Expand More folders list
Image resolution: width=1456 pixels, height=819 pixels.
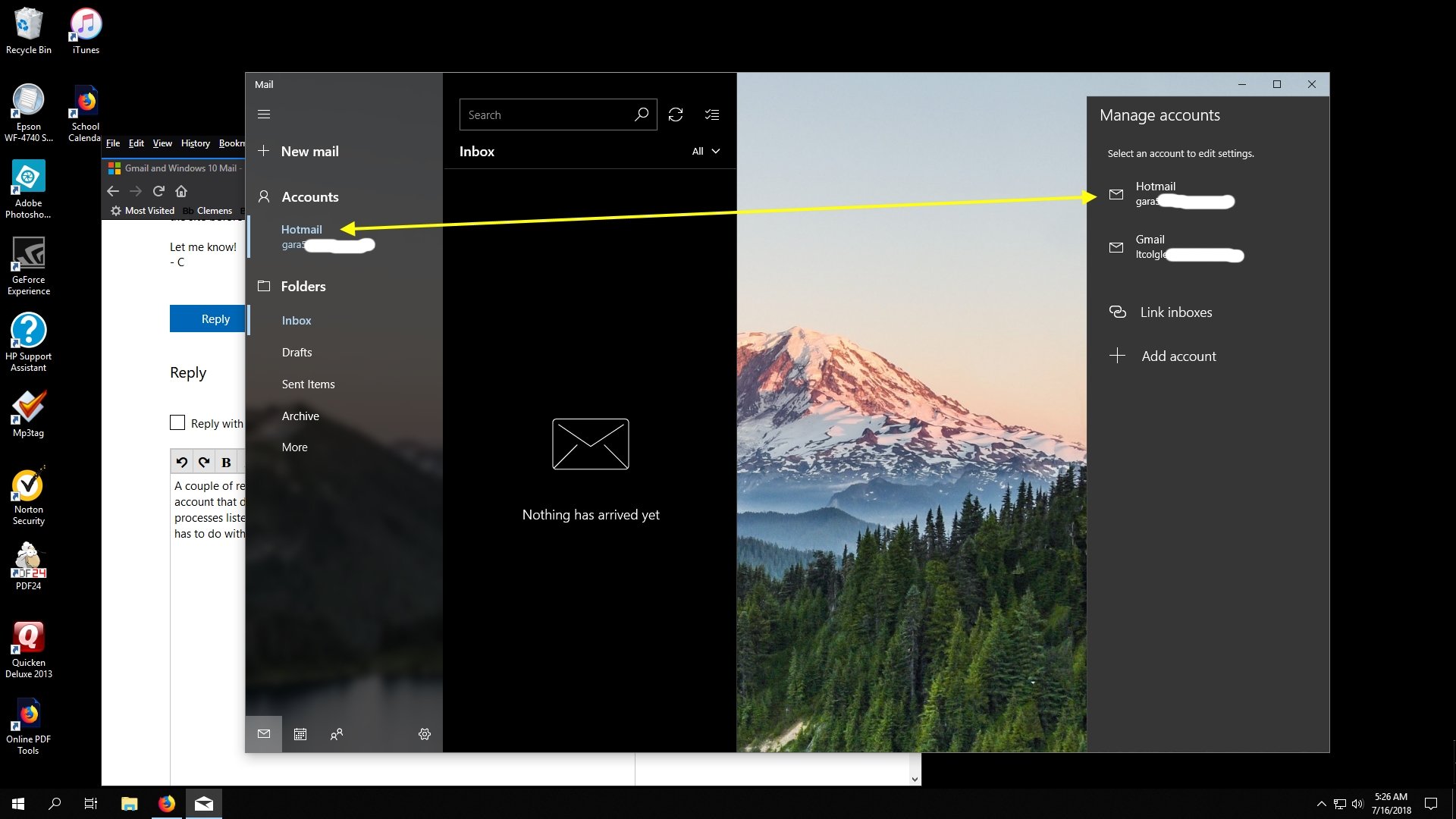pos(294,447)
